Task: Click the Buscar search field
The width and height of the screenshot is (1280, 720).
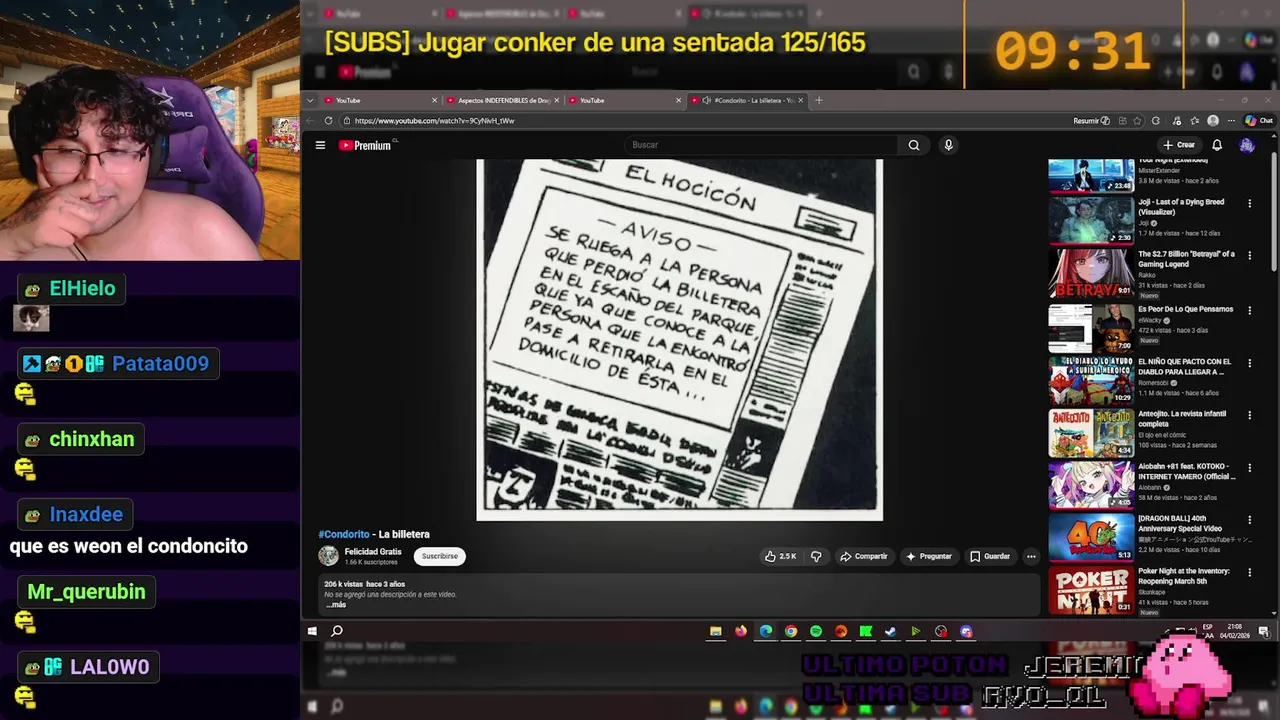Action: (x=760, y=145)
